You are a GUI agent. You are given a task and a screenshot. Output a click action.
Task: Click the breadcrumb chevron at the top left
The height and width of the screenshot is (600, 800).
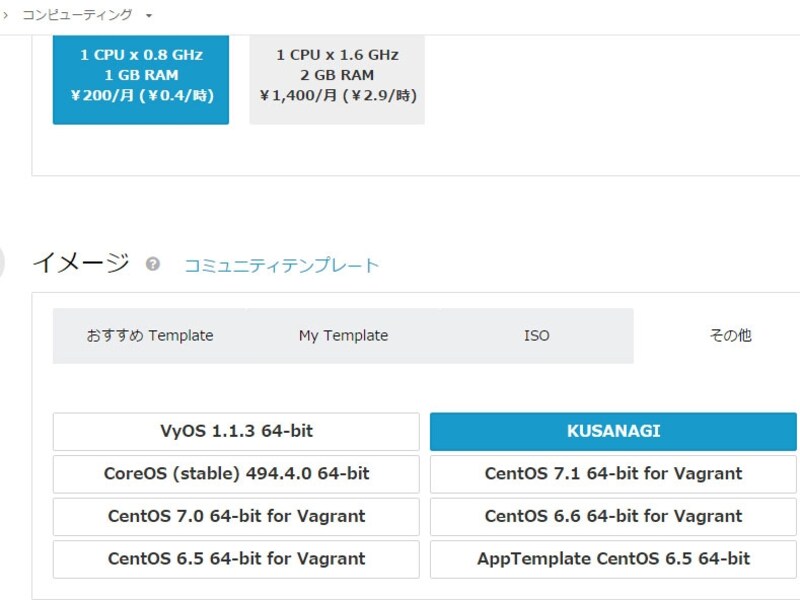(x=8, y=14)
